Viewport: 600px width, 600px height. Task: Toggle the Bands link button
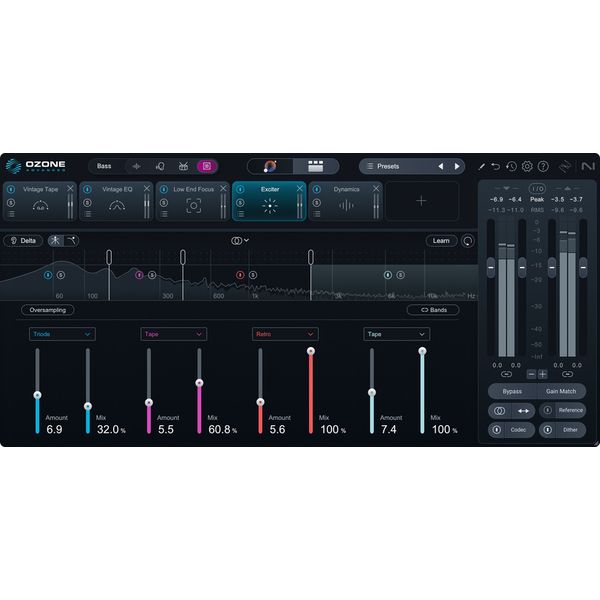[433, 310]
